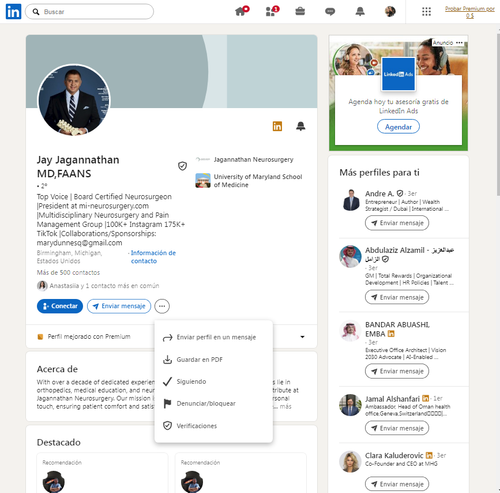This screenshot has height=493, width=500.
Task: Click the search magnifier icon
Action: click(x=36, y=12)
